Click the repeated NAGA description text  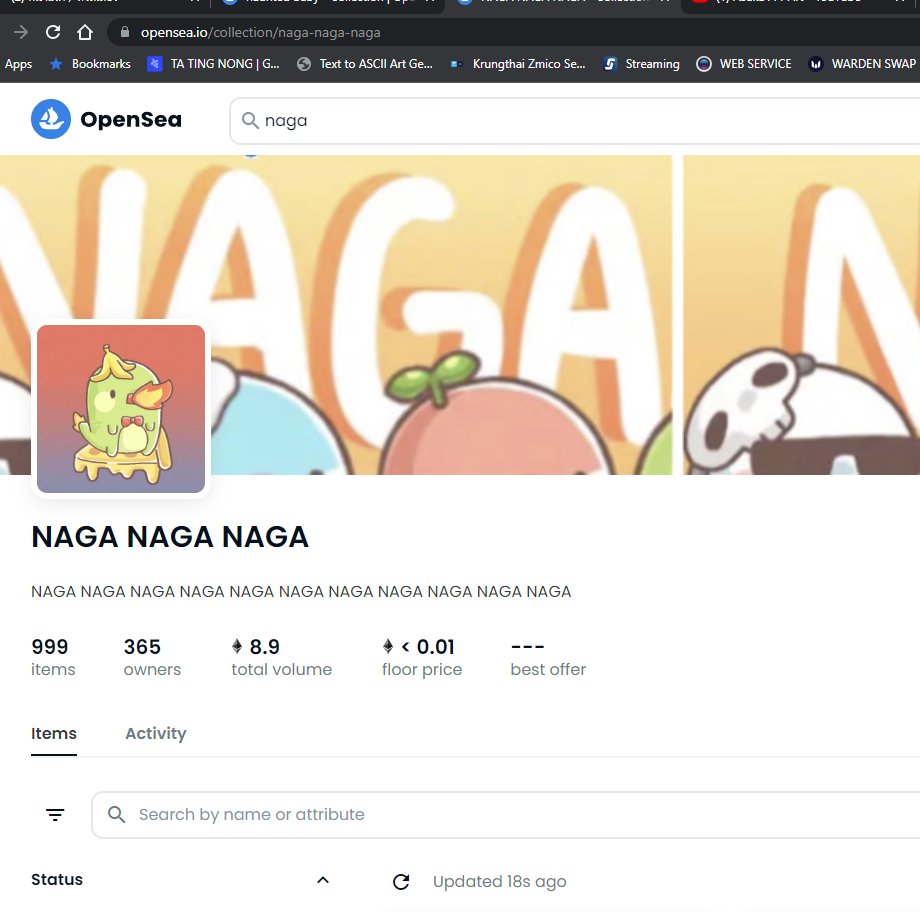301,592
